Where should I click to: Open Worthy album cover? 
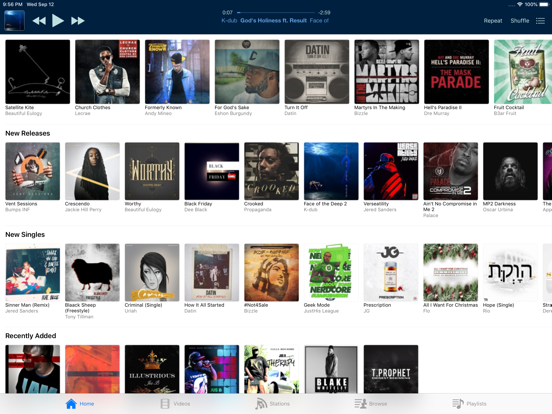[x=152, y=171]
